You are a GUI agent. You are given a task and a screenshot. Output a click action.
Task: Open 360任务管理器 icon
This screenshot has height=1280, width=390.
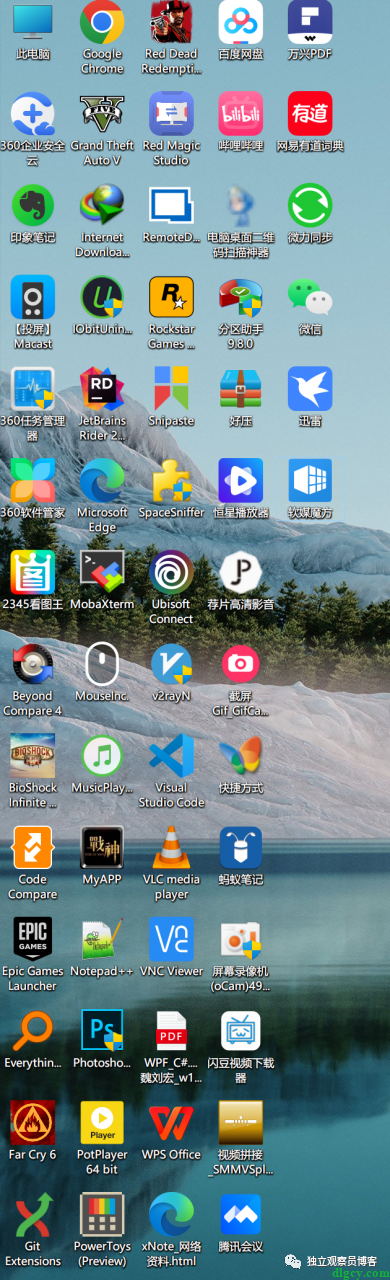coord(32,388)
